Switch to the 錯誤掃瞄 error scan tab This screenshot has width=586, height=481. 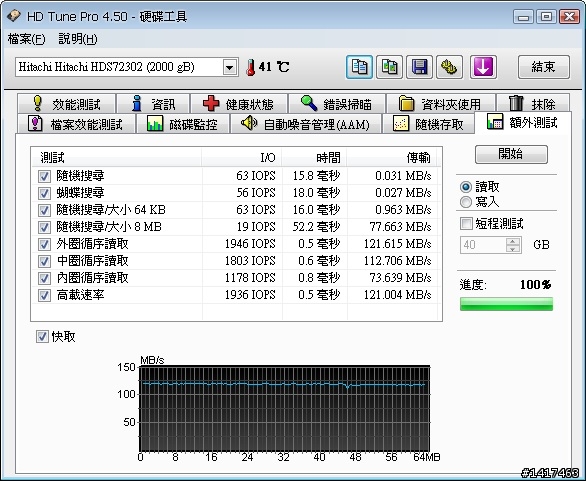(337, 104)
